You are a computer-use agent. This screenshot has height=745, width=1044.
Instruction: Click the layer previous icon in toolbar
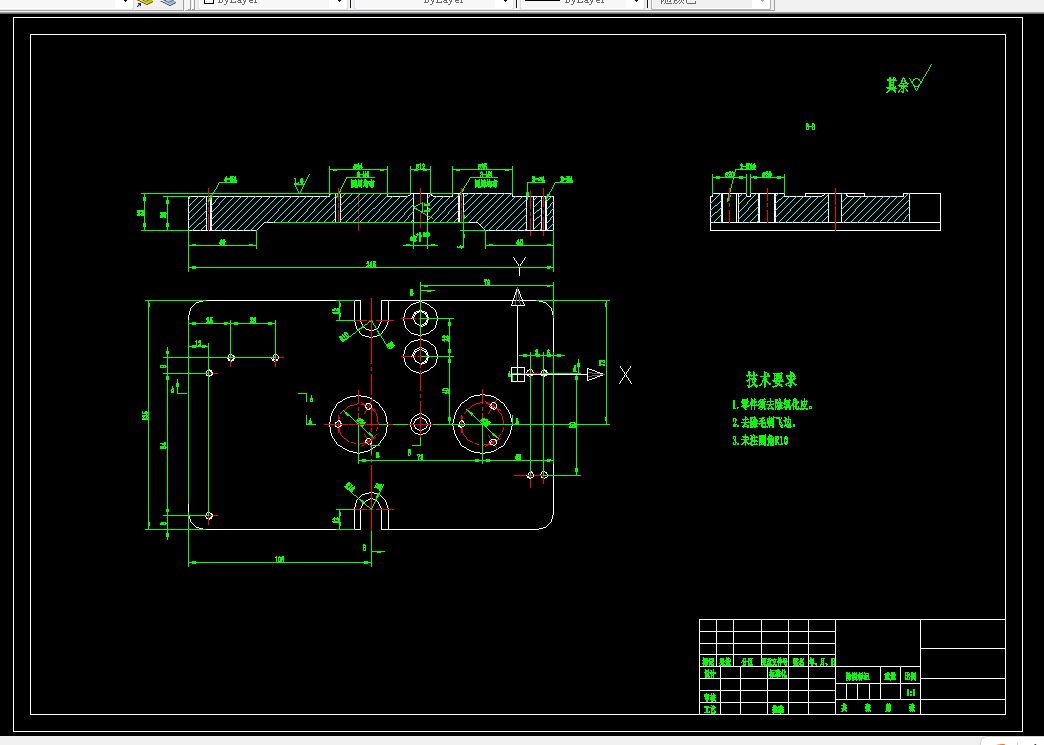coord(144,3)
